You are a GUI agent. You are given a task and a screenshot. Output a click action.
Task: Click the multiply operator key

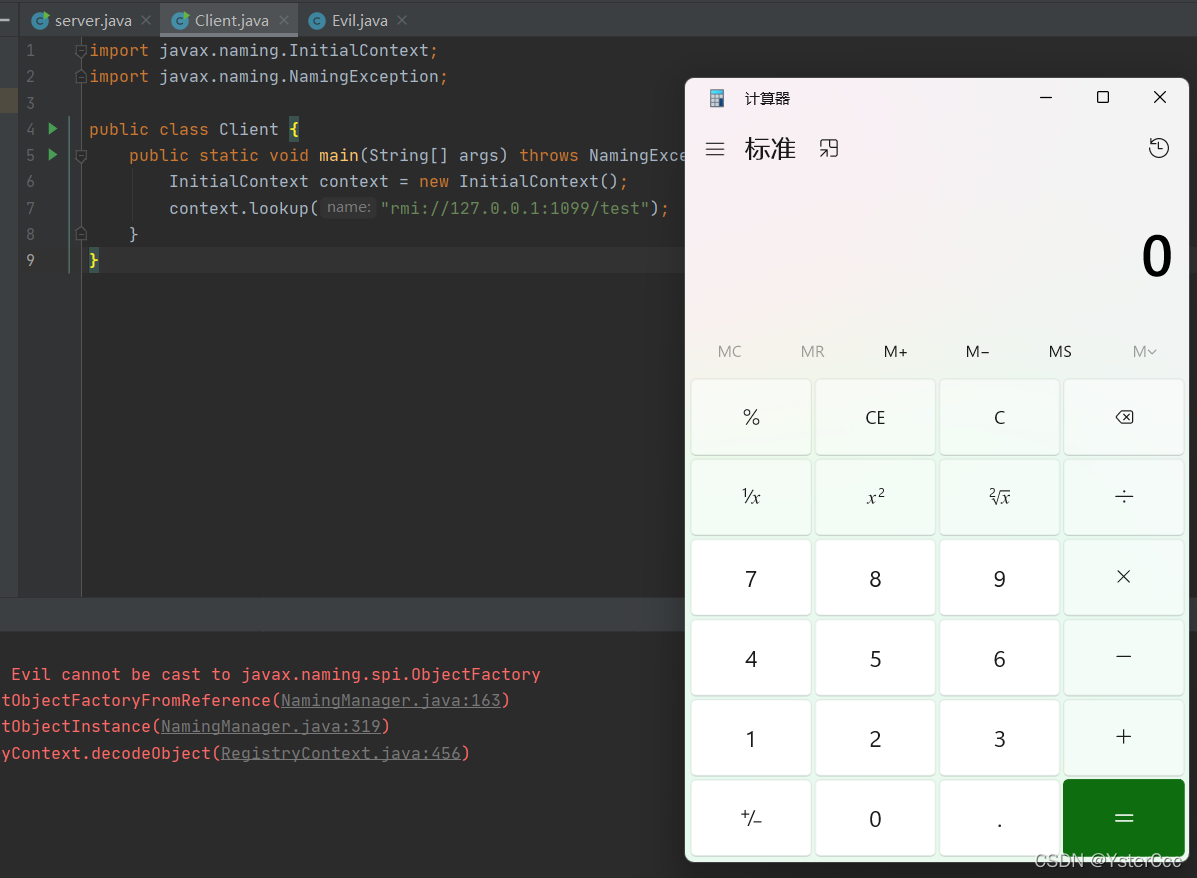[x=1124, y=577]
